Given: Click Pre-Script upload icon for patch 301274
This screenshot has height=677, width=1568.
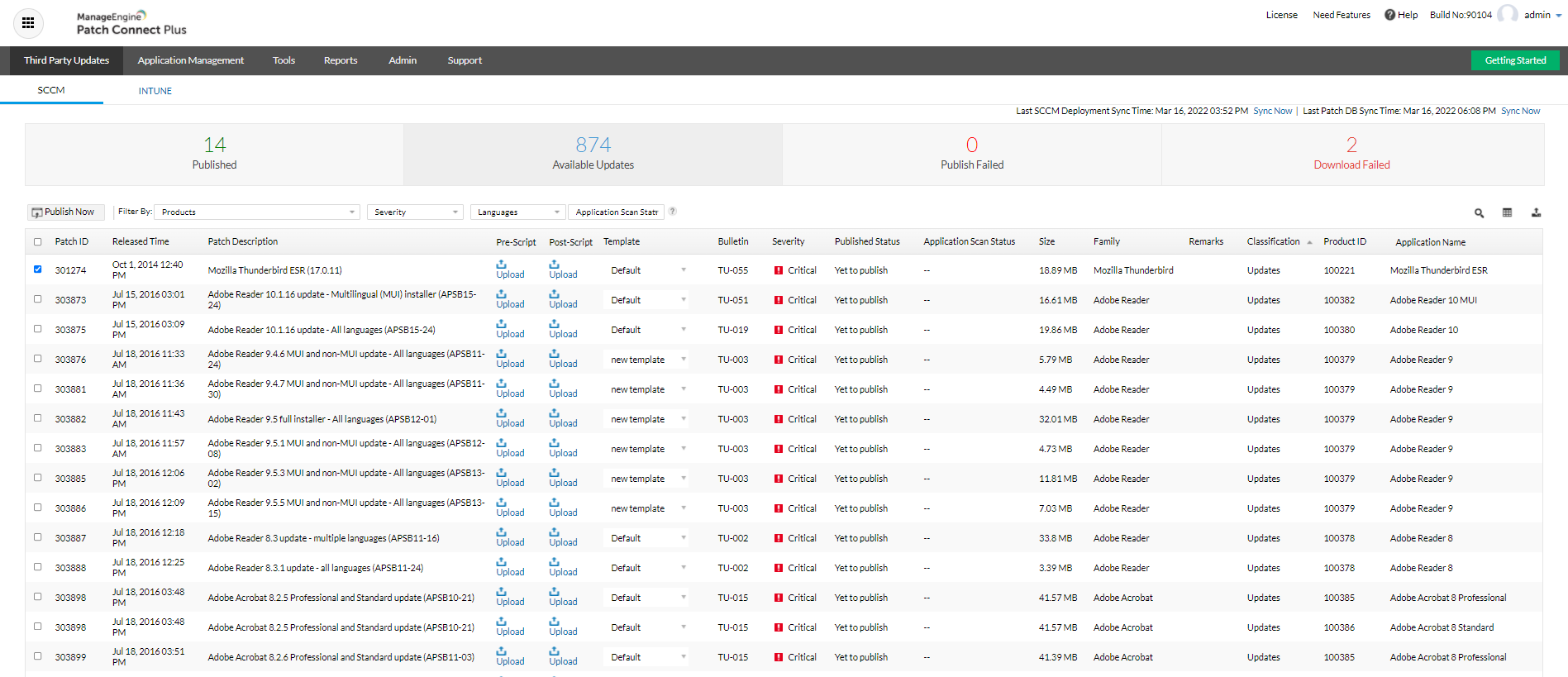Looking at the screenshot, I should [502, 265].
